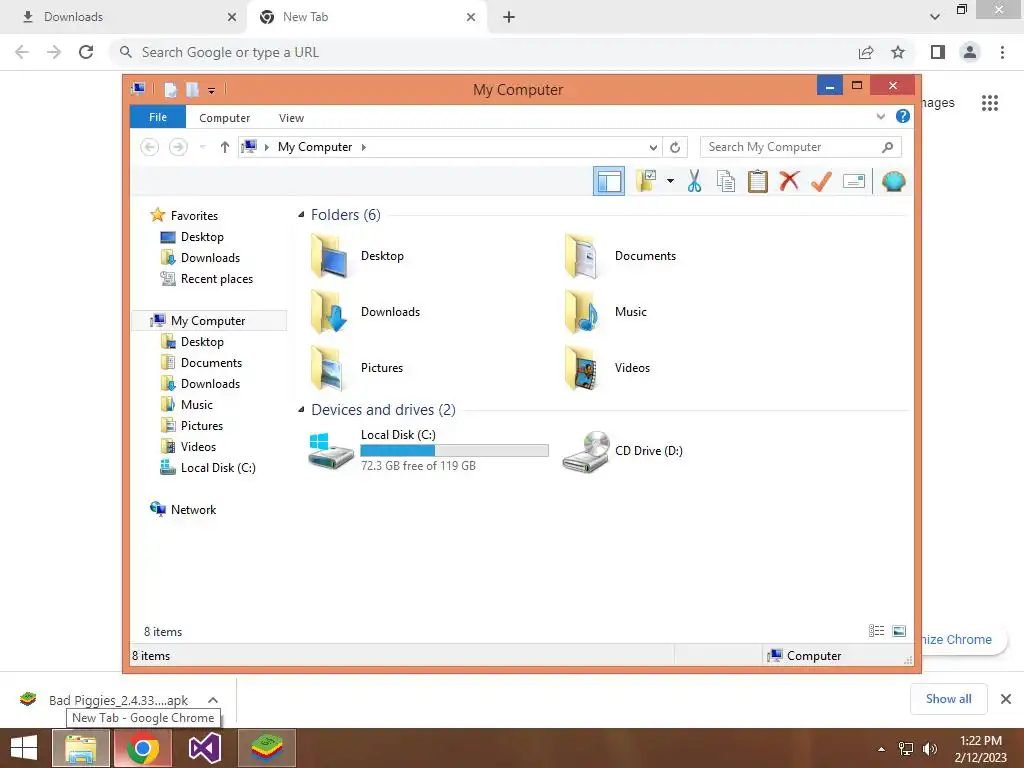1024x768 pixels.
Task: Reload the Chrome page
Action: point(86,52)
